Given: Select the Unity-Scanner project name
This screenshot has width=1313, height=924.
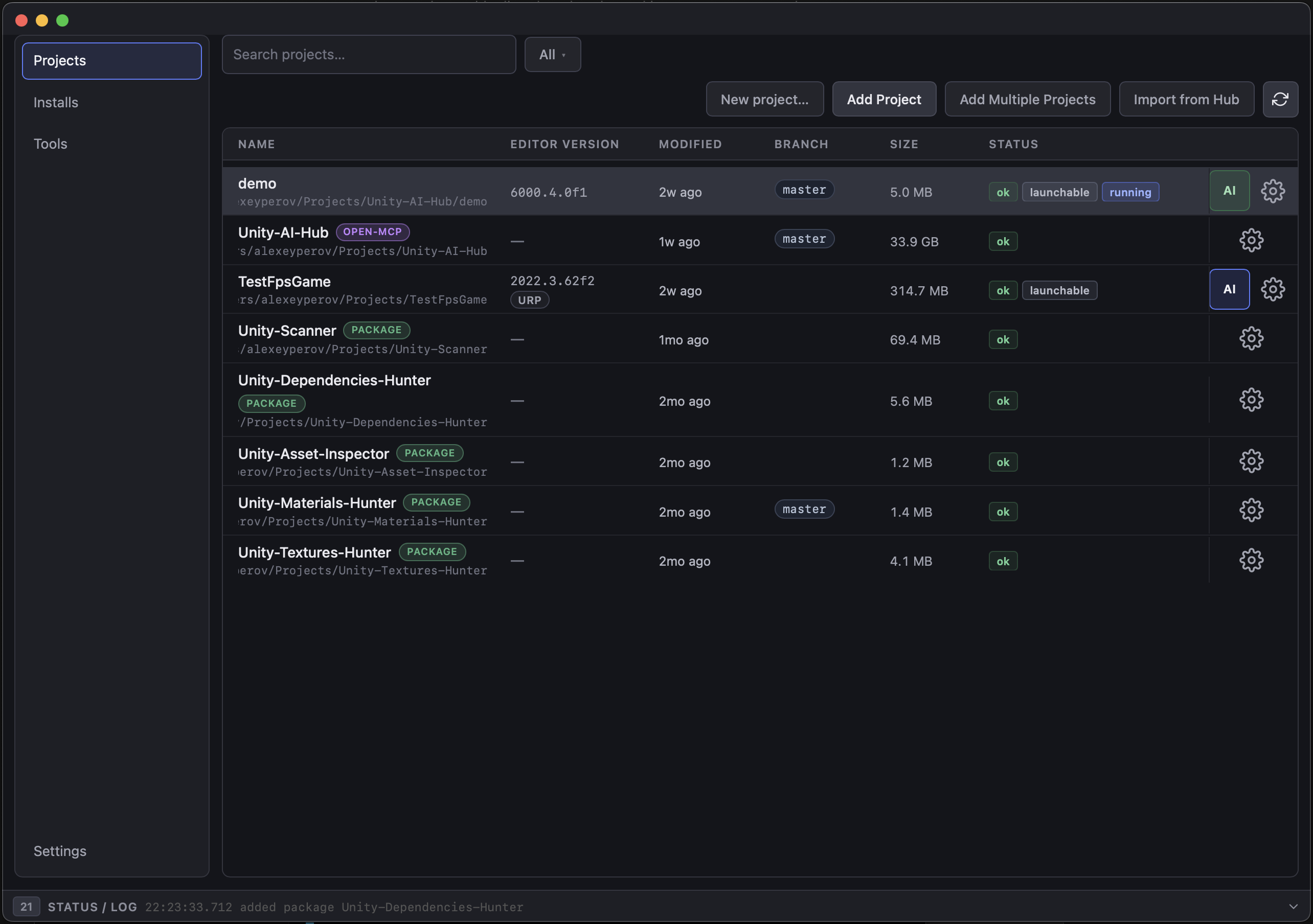Looking at the screenshot, I should (287, 331).
